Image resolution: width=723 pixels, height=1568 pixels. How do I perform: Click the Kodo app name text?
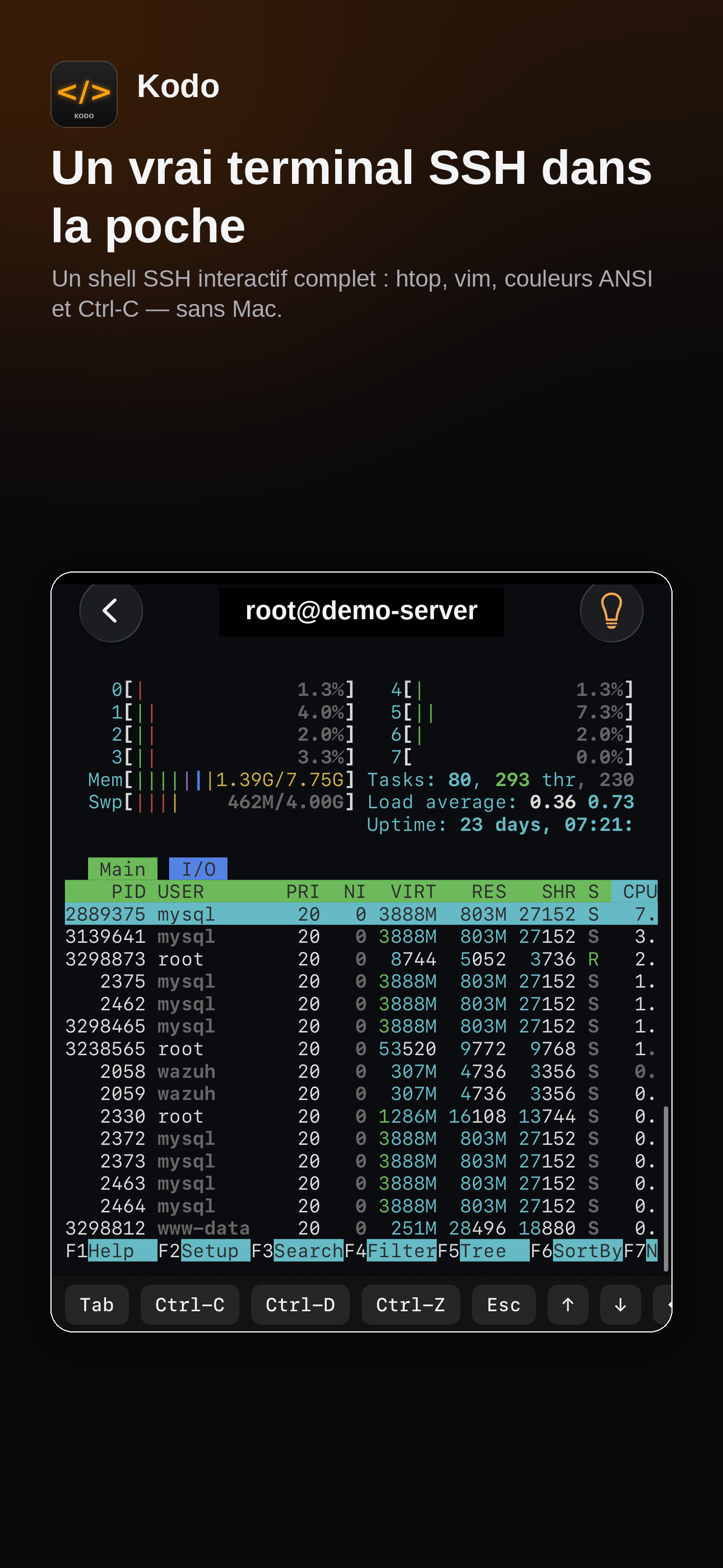point(178,86)
